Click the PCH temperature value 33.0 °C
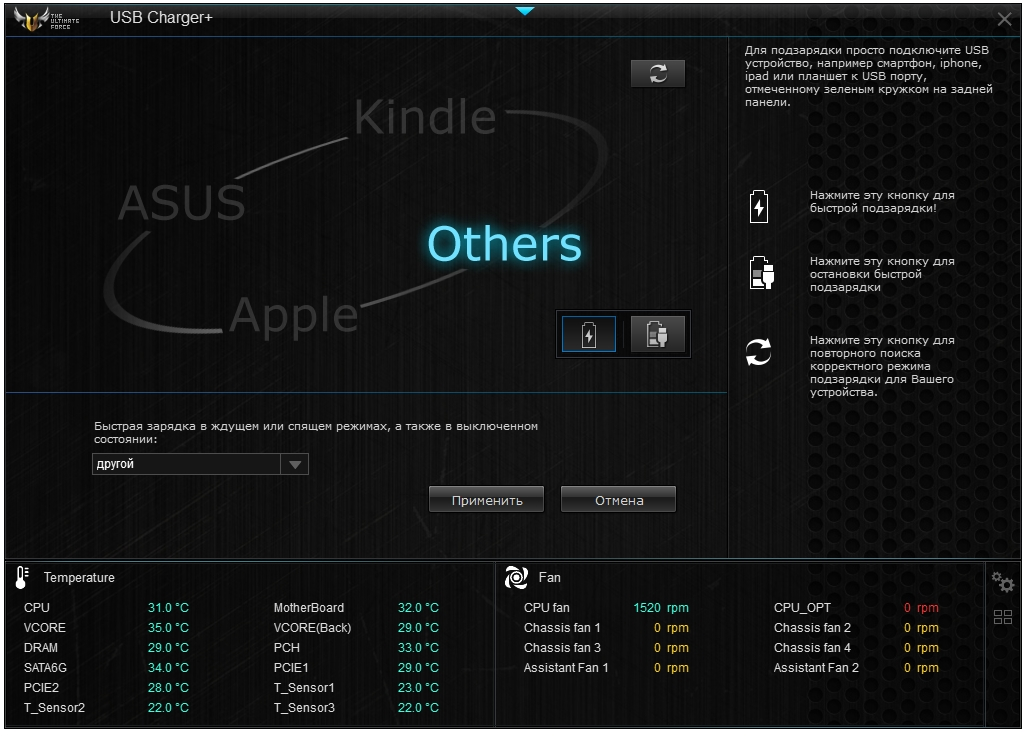Screen dimensions: 1025x736 click(x=418, y=648)
